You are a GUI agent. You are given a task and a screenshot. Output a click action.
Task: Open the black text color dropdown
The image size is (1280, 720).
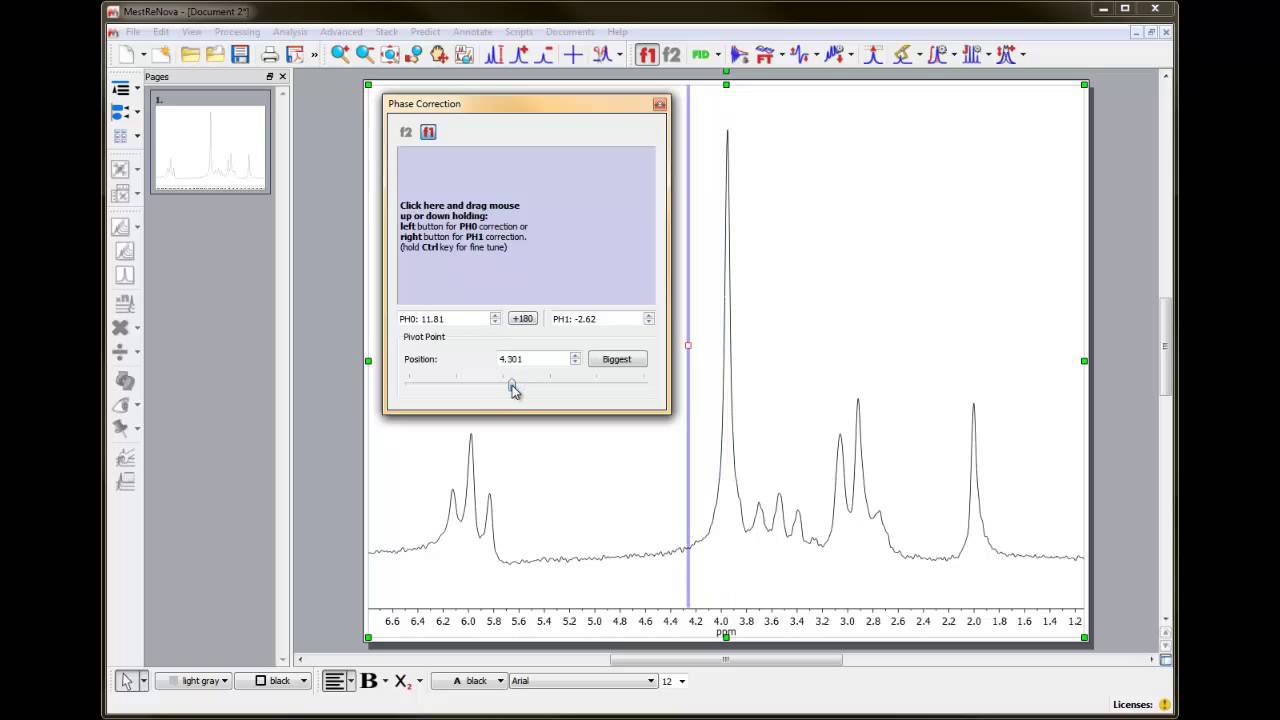(x=469, y=681)
